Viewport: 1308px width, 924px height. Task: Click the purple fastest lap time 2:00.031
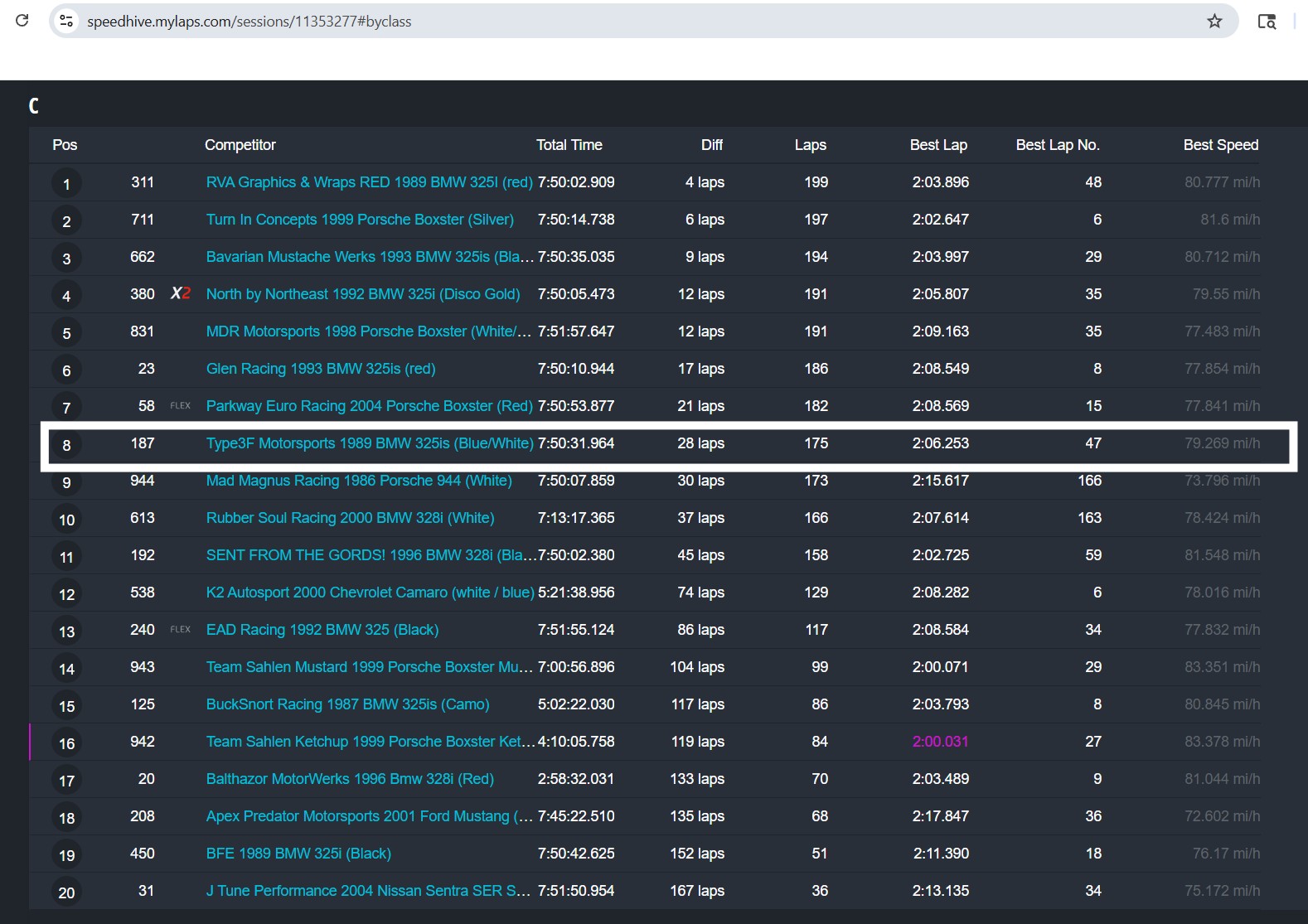940,742
